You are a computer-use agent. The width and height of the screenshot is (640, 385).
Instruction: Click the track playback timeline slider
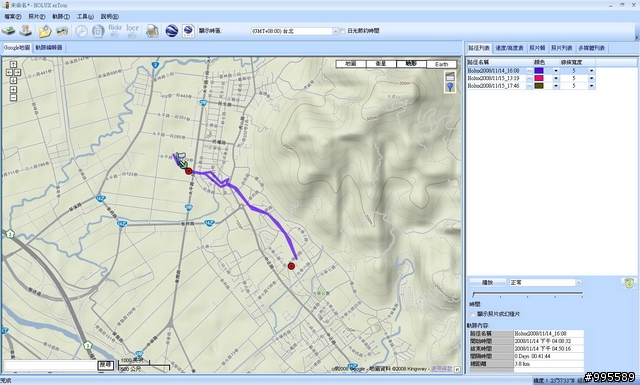pyautogui.click(x=527, y=294)
